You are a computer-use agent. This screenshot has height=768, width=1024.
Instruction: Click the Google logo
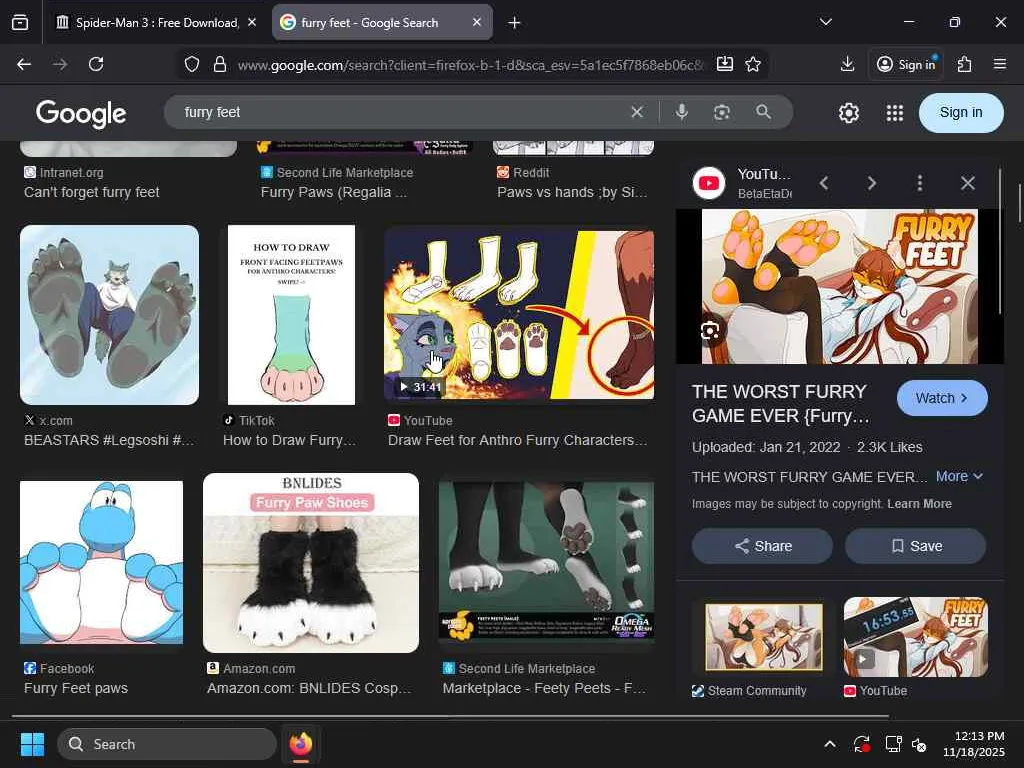point(81,114)
